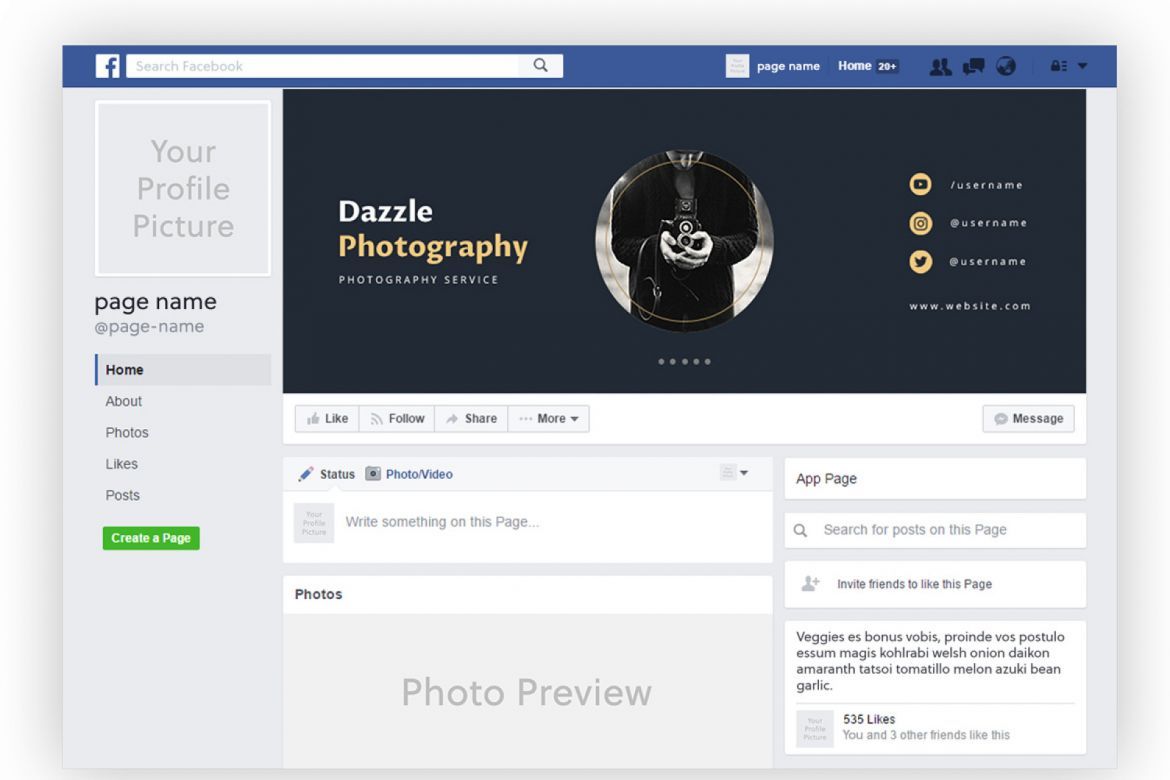Click the Facebook home icon
This screenshot has height=780, width=1170.
[x=108, y=65]
